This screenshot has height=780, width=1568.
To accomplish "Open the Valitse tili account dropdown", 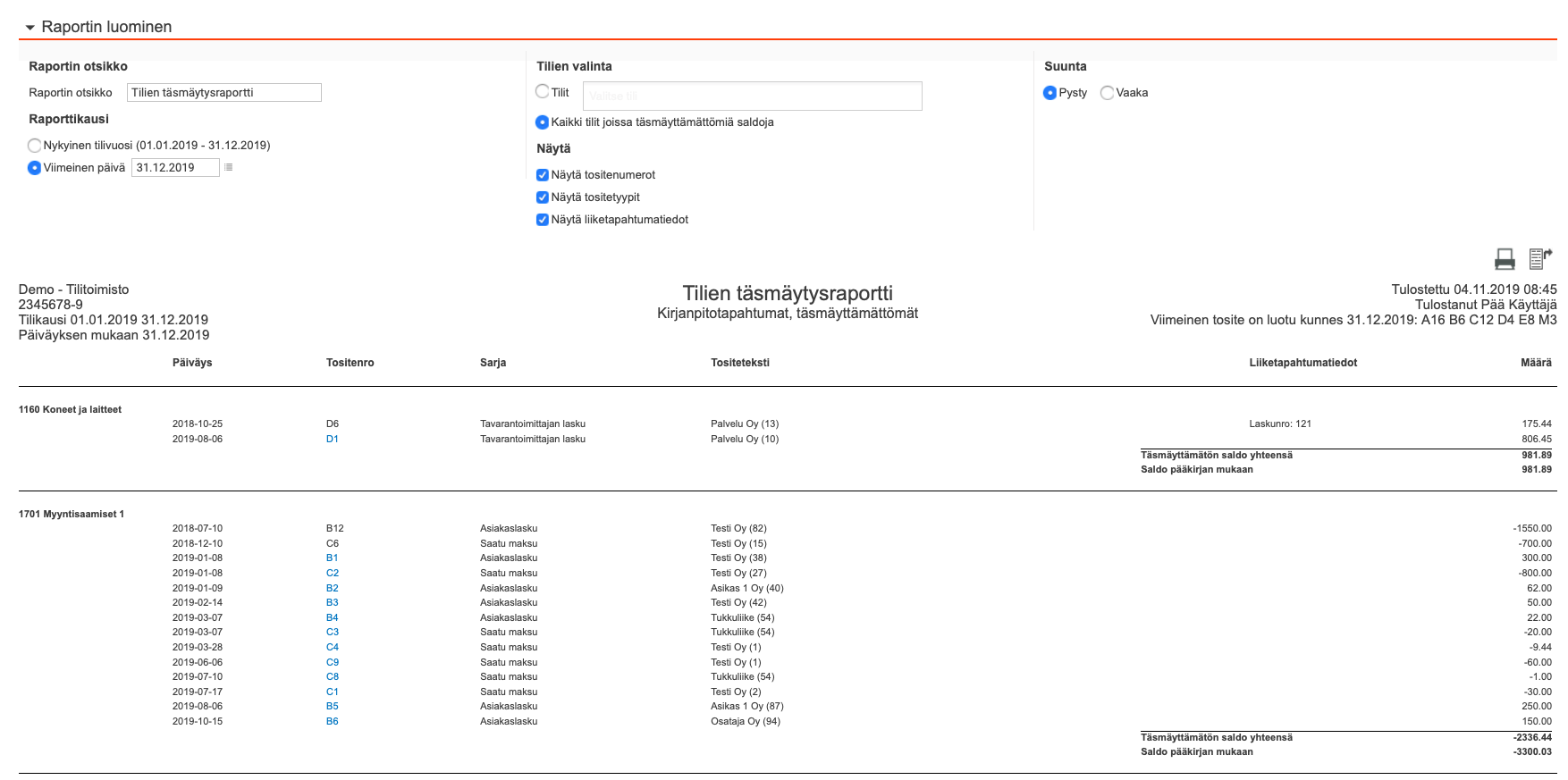I will 752,96.
